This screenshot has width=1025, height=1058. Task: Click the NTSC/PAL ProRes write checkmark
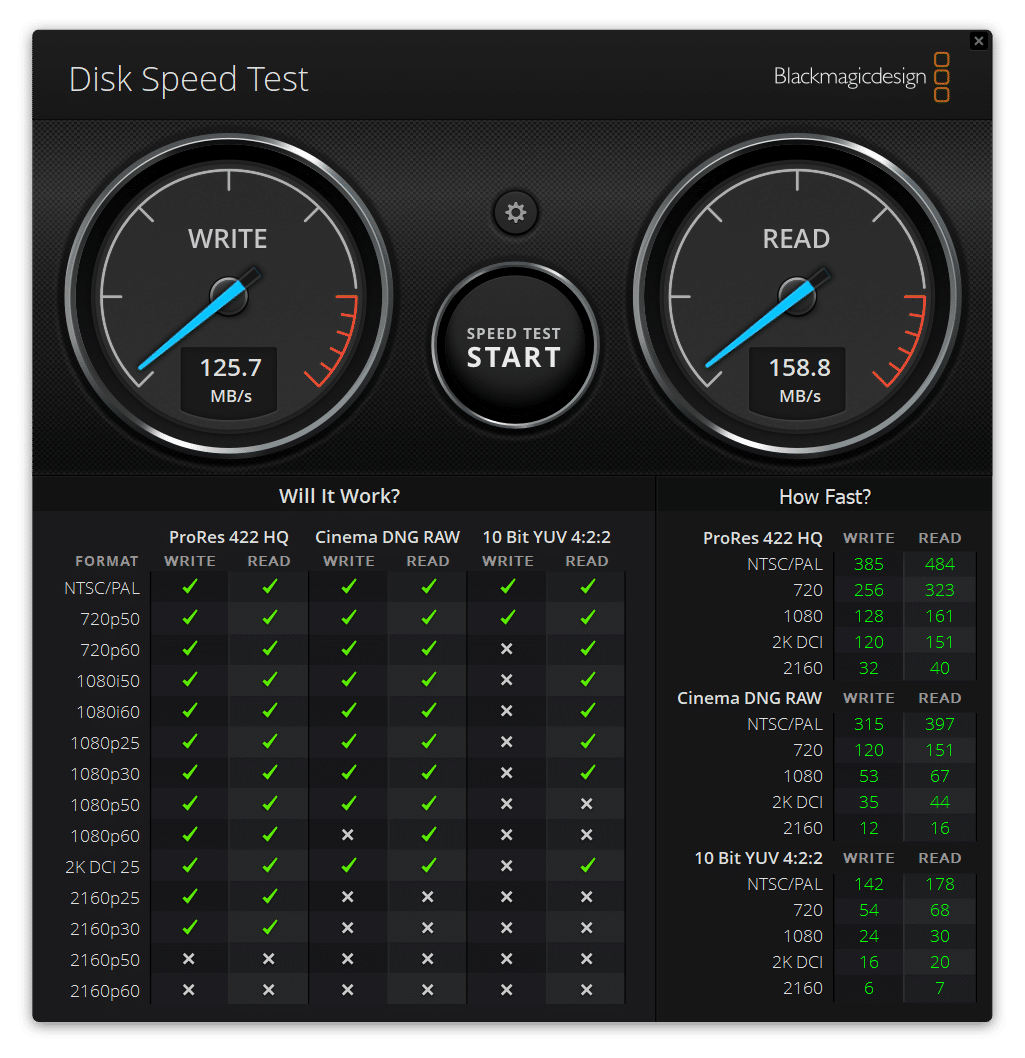coord(190,587)
